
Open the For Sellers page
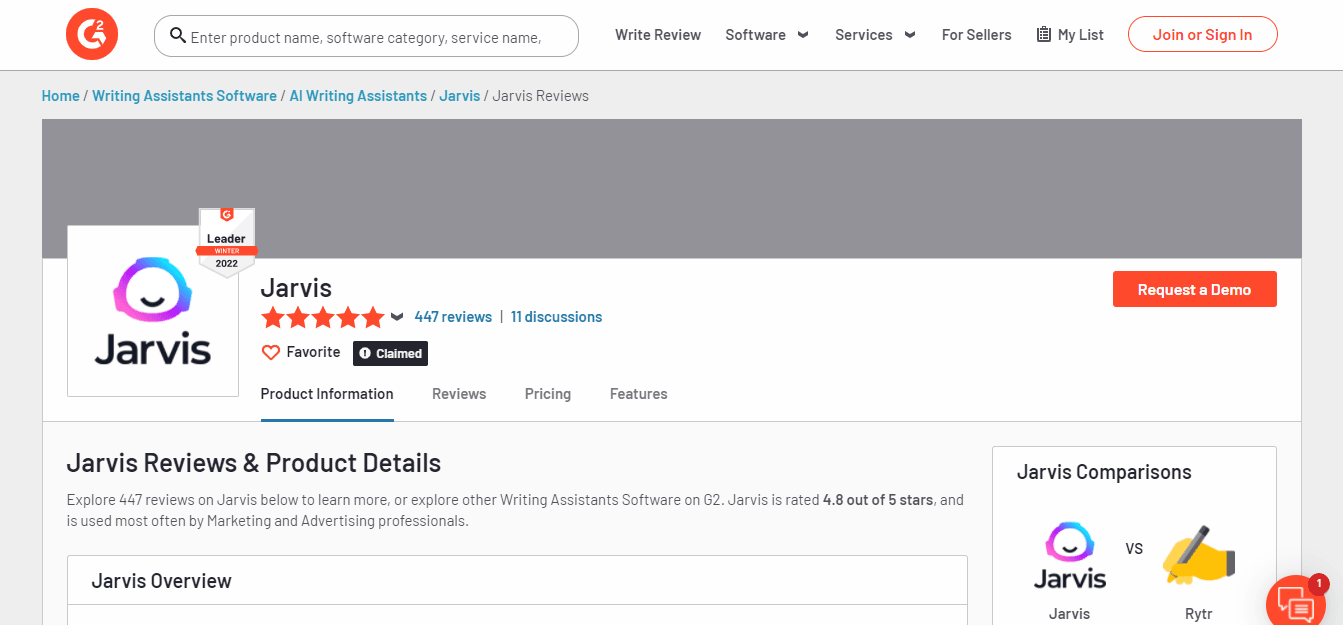976,35
